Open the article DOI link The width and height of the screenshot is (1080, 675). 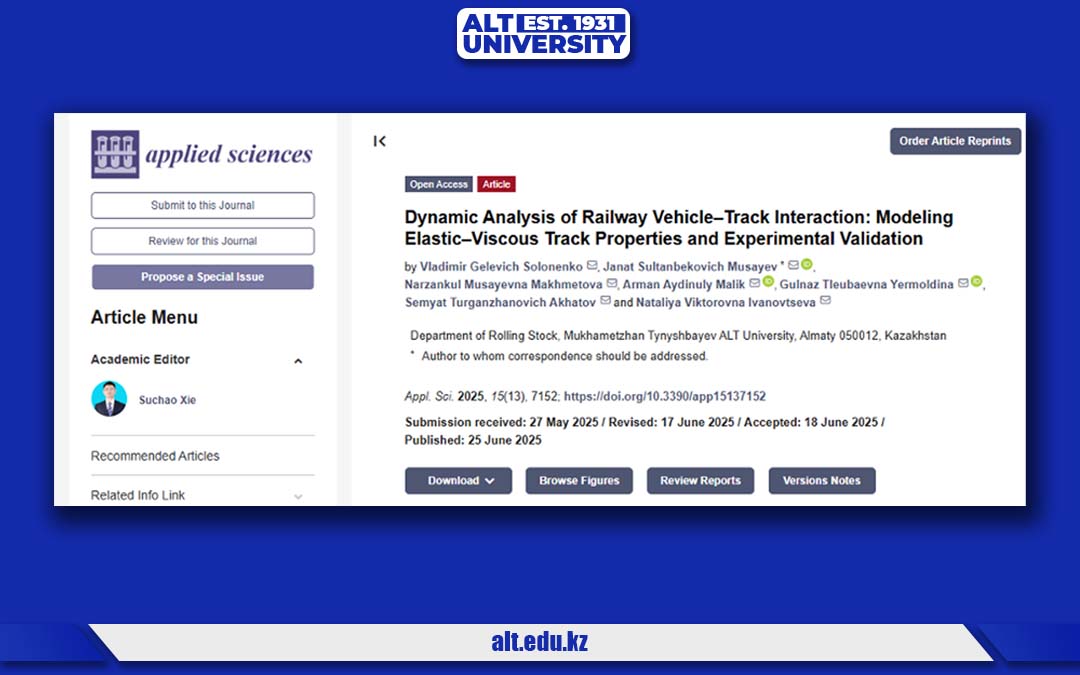click(x=665, y=397)
